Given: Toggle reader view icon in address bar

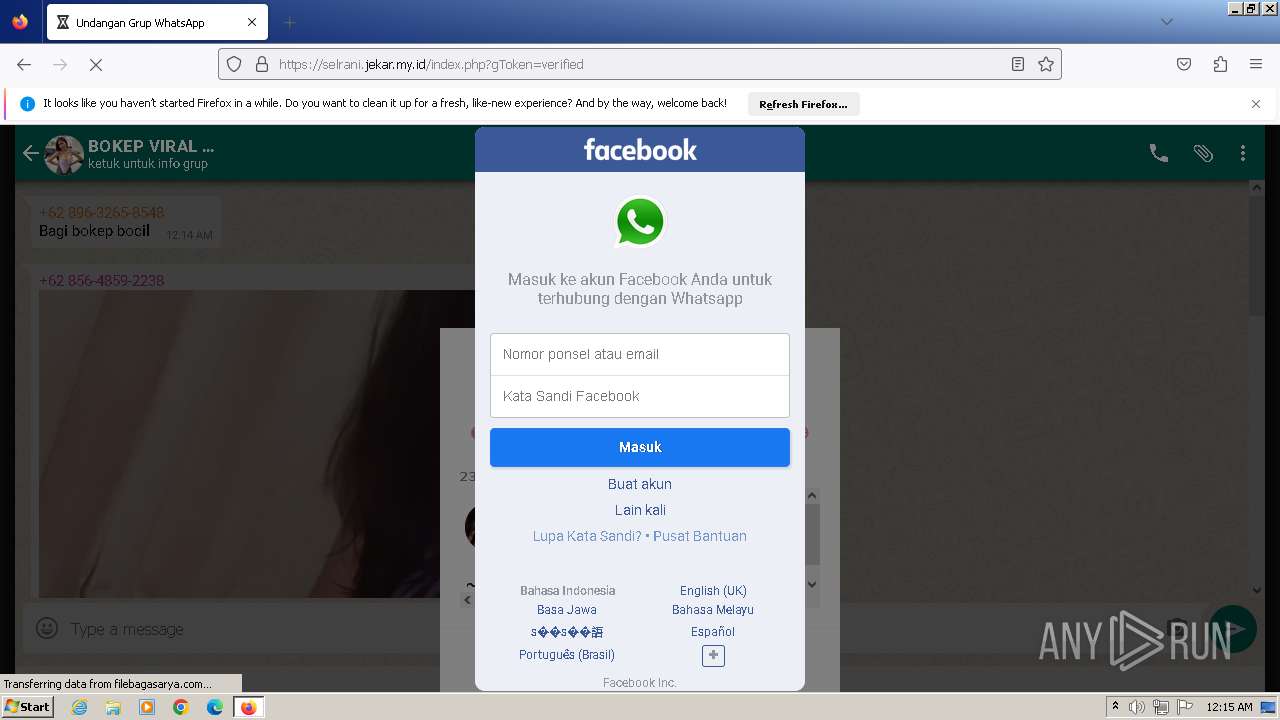Looking at the screenshot, I should pyautogui.click(x=1018, y=64).
